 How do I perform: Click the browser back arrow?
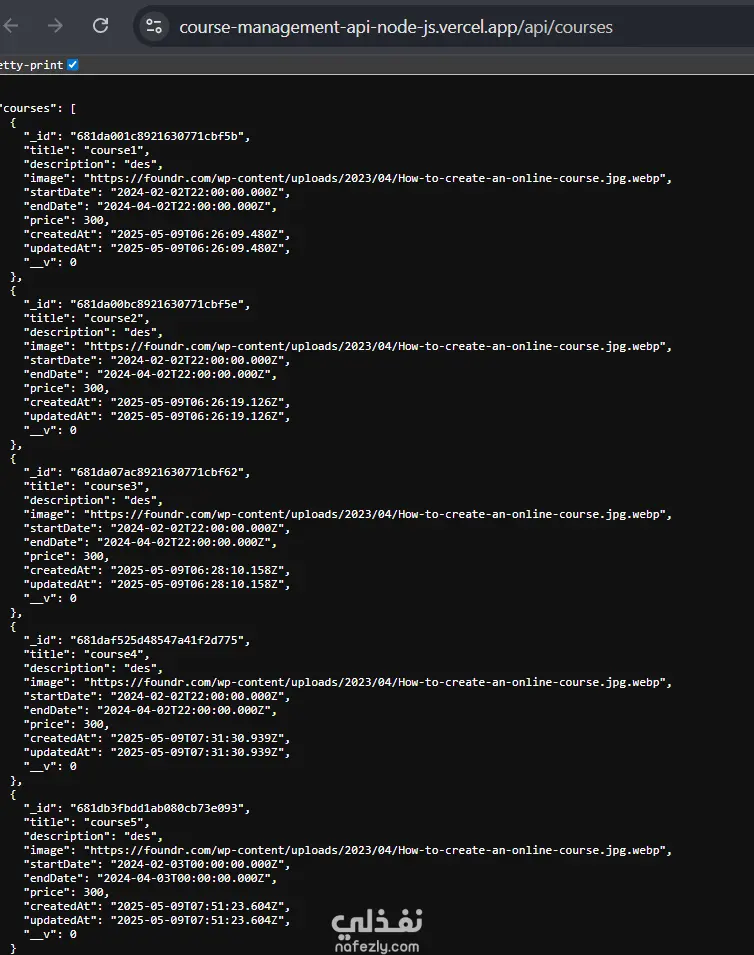(14, 26)
